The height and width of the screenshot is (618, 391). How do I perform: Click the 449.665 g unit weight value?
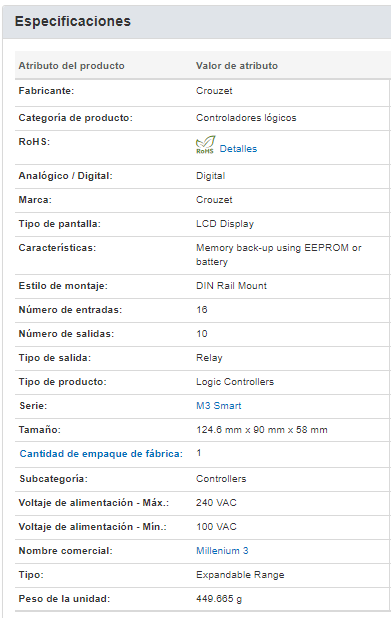tap(219, 599)
